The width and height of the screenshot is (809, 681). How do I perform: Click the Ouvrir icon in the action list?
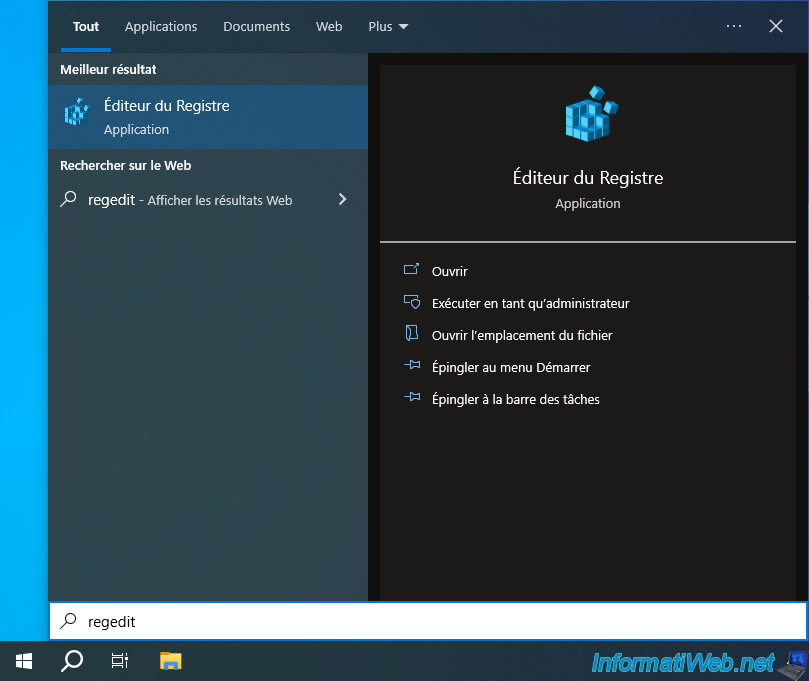coord(411,270)
